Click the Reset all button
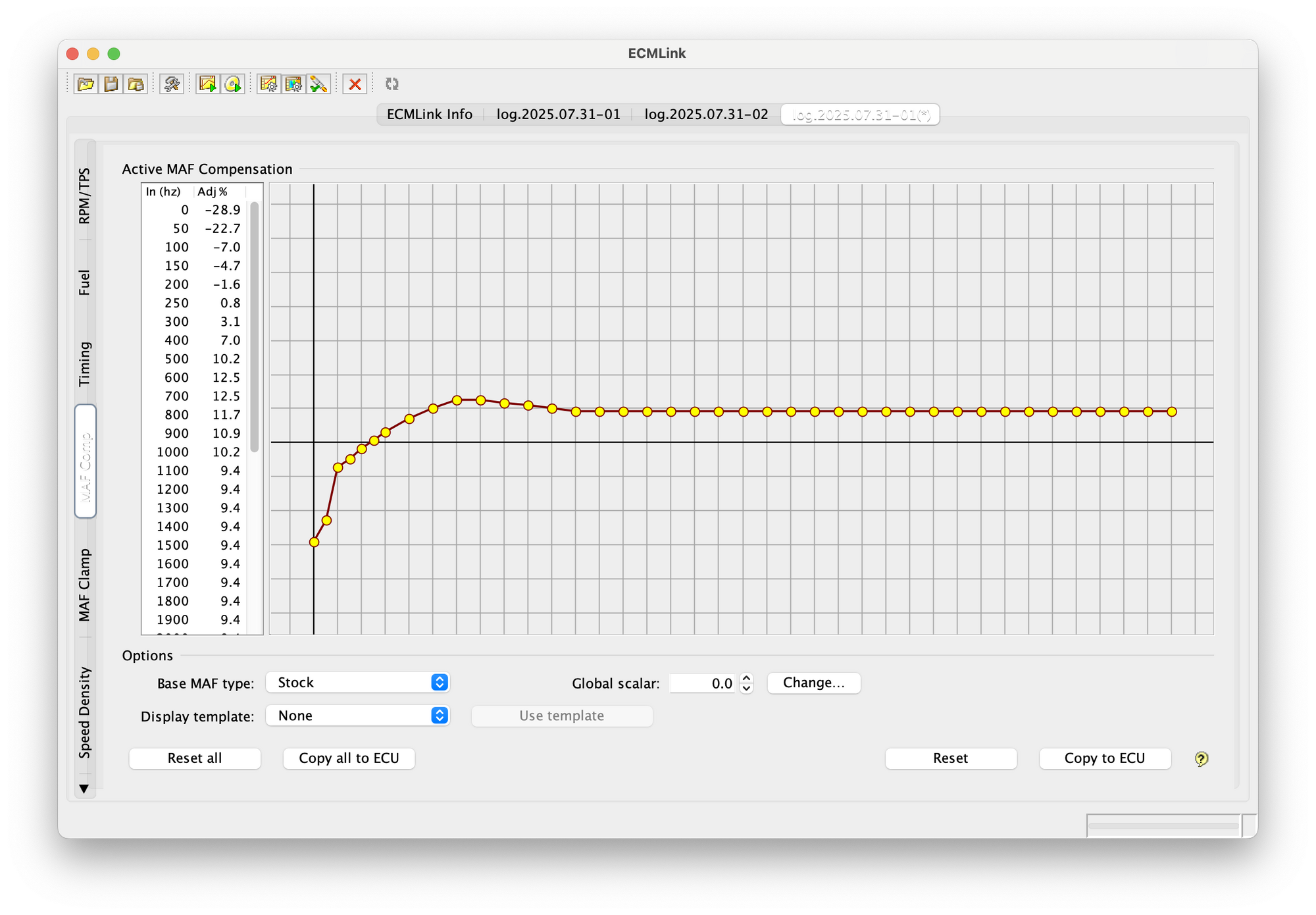Viewport: 1316px width, 915px height. click(195, 758)
